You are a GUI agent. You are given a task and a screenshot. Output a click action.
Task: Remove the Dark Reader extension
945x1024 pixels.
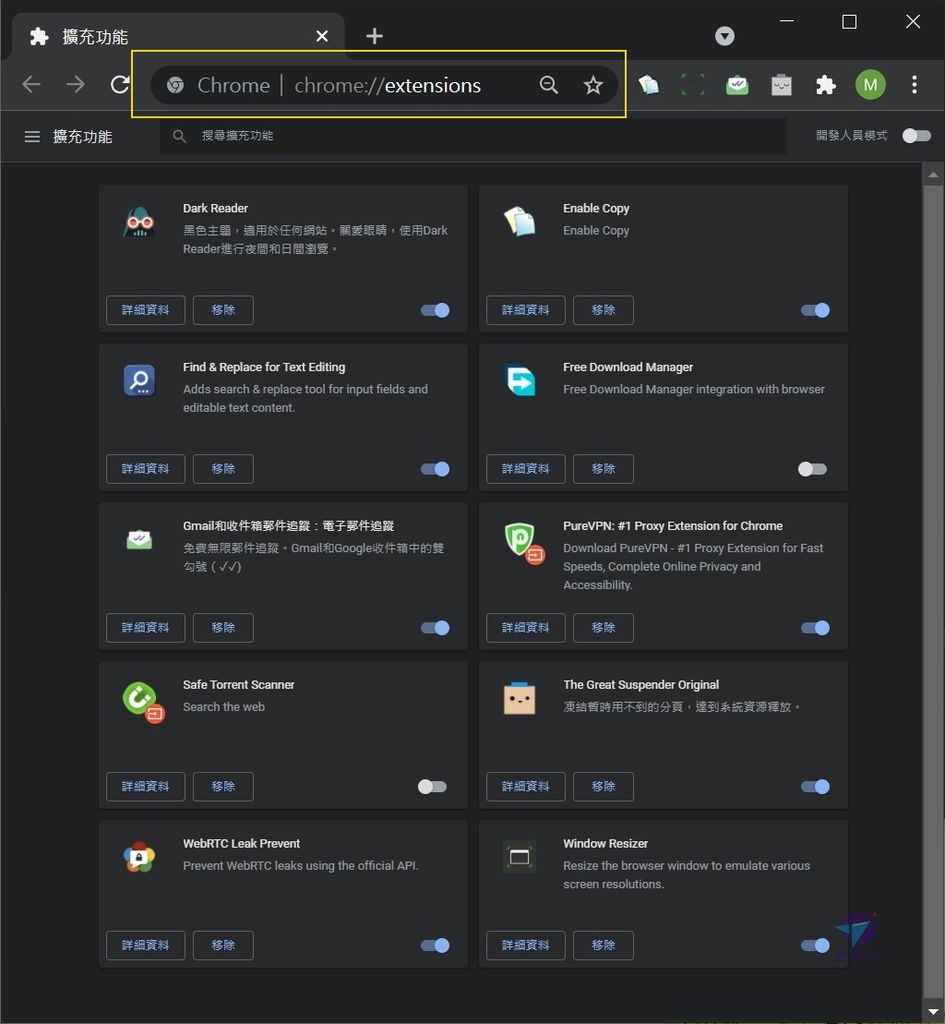(x=223, y=310)
